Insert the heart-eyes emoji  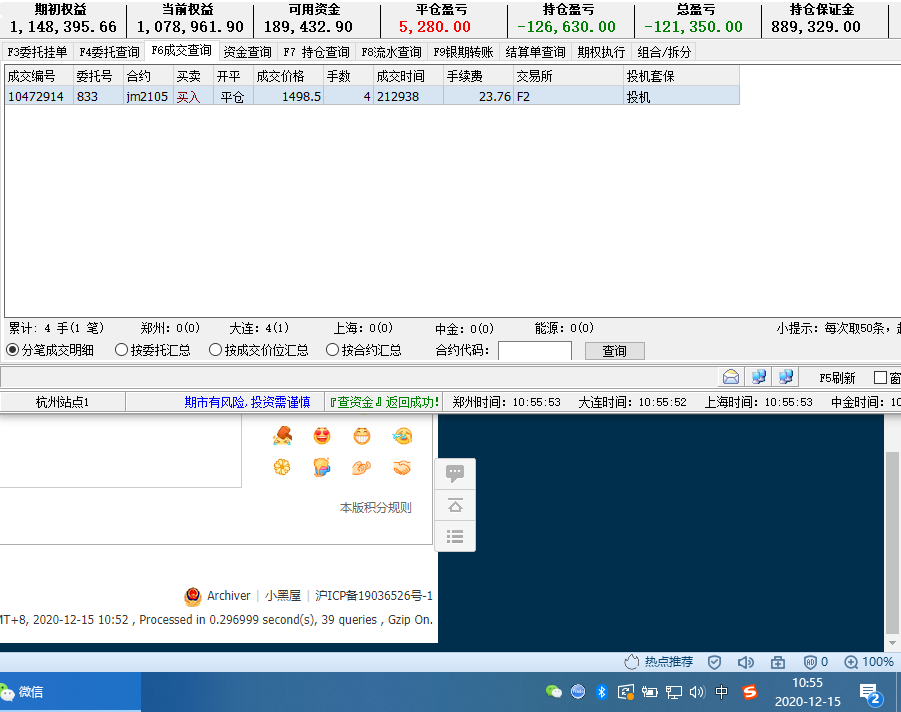coord(322,436)
